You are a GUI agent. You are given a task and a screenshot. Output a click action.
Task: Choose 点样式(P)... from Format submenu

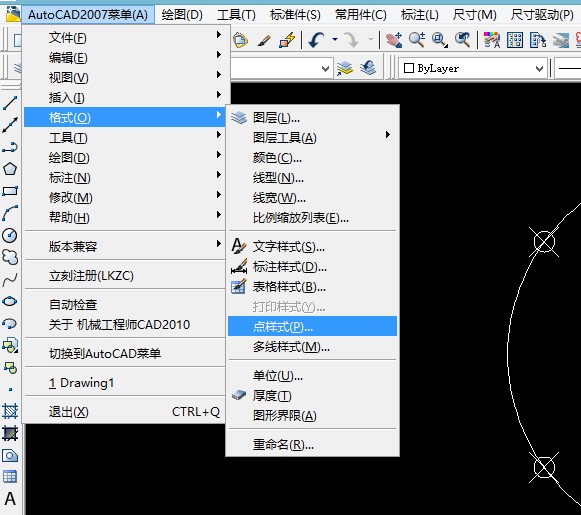pyautogui.click(x=313, y=326)
